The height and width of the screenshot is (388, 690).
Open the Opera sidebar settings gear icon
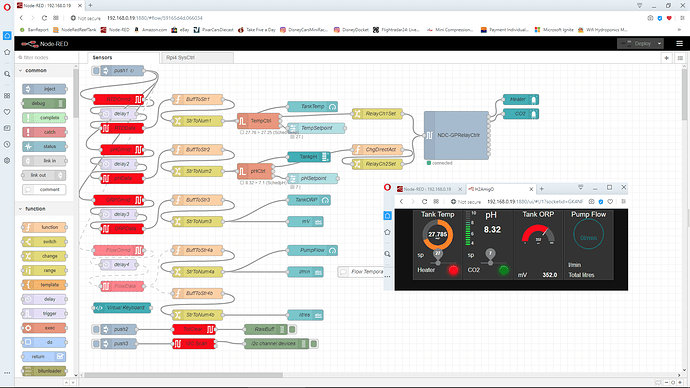[x=7, y=161]
